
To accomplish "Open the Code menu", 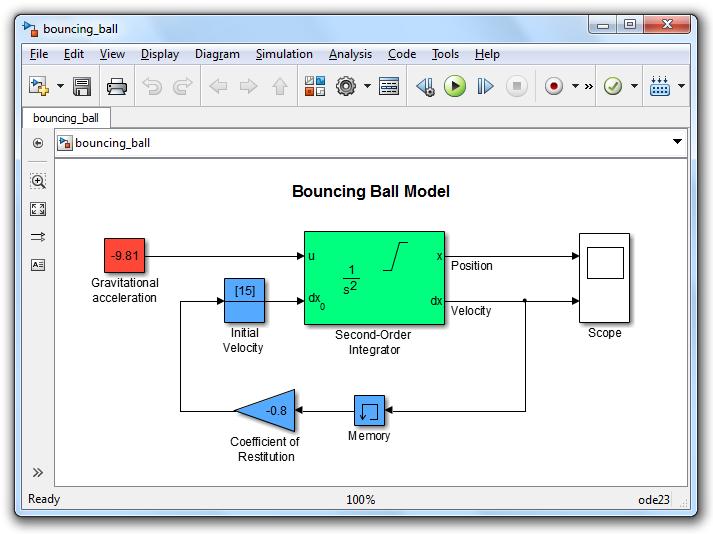I will tap(402, 54).
